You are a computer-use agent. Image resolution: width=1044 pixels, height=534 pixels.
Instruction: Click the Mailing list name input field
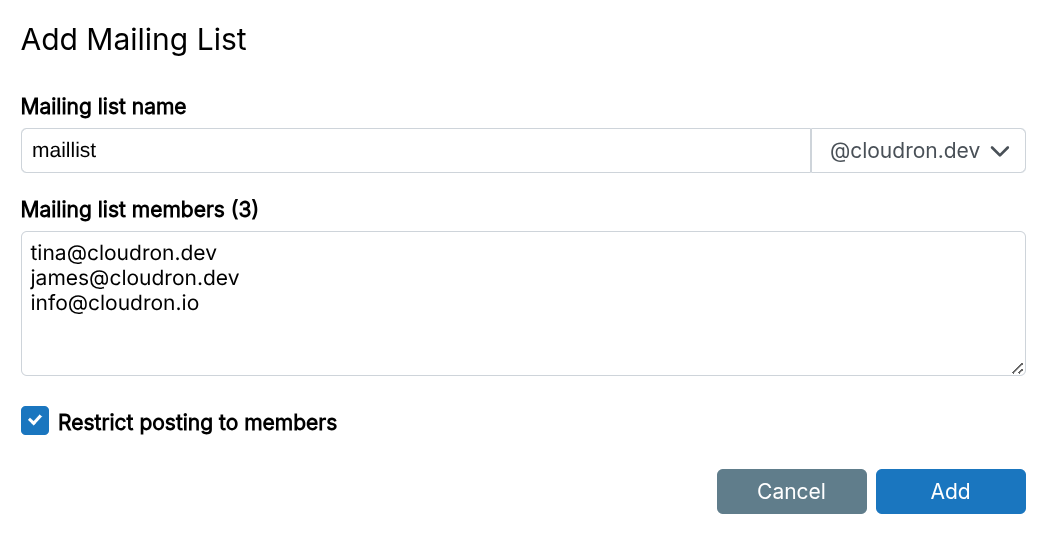[x=415, y=151]
